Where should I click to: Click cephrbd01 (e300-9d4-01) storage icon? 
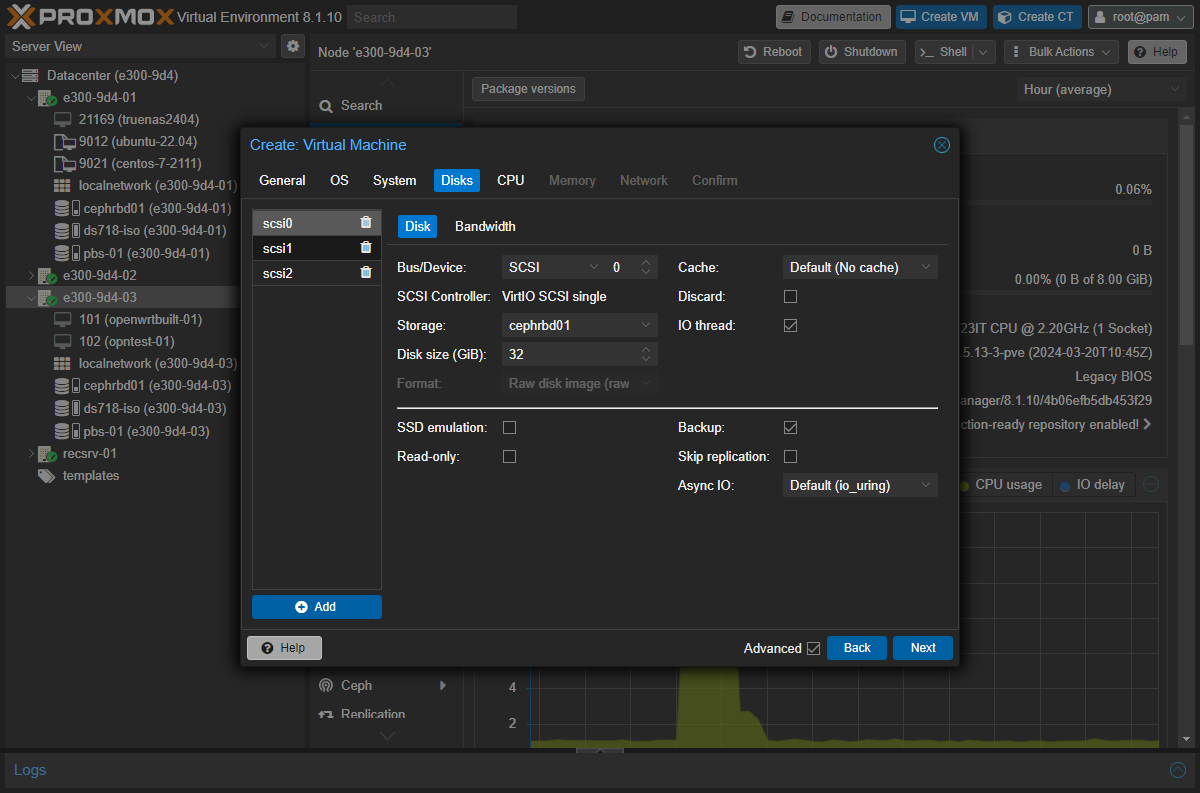point(66,208)
